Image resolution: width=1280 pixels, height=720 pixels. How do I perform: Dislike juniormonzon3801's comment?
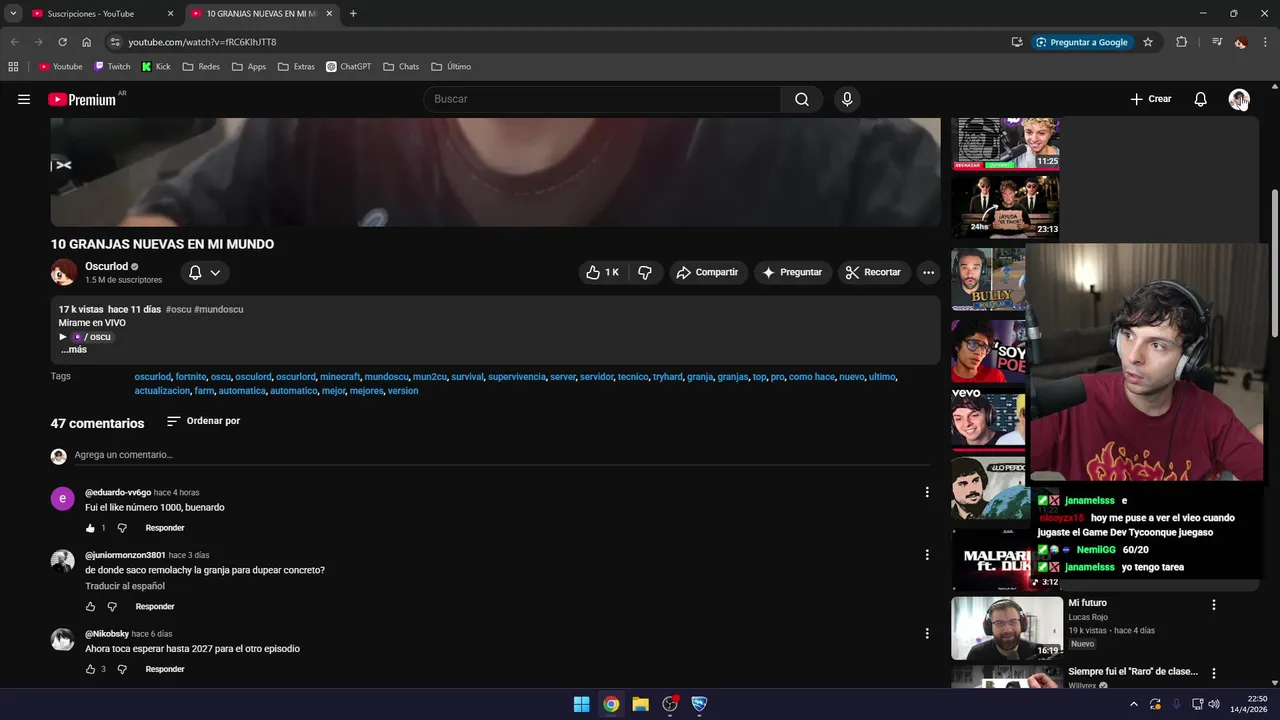[x=112, y=607]
